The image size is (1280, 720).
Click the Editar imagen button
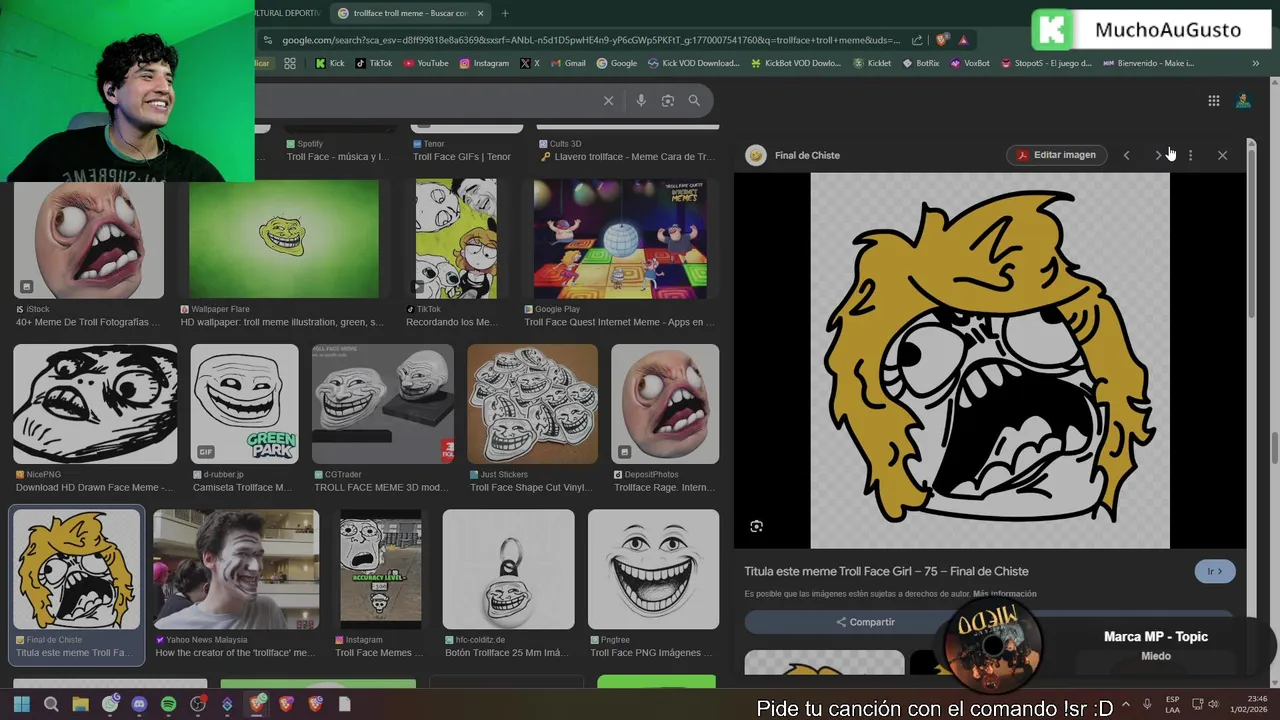pos(1057,155)
